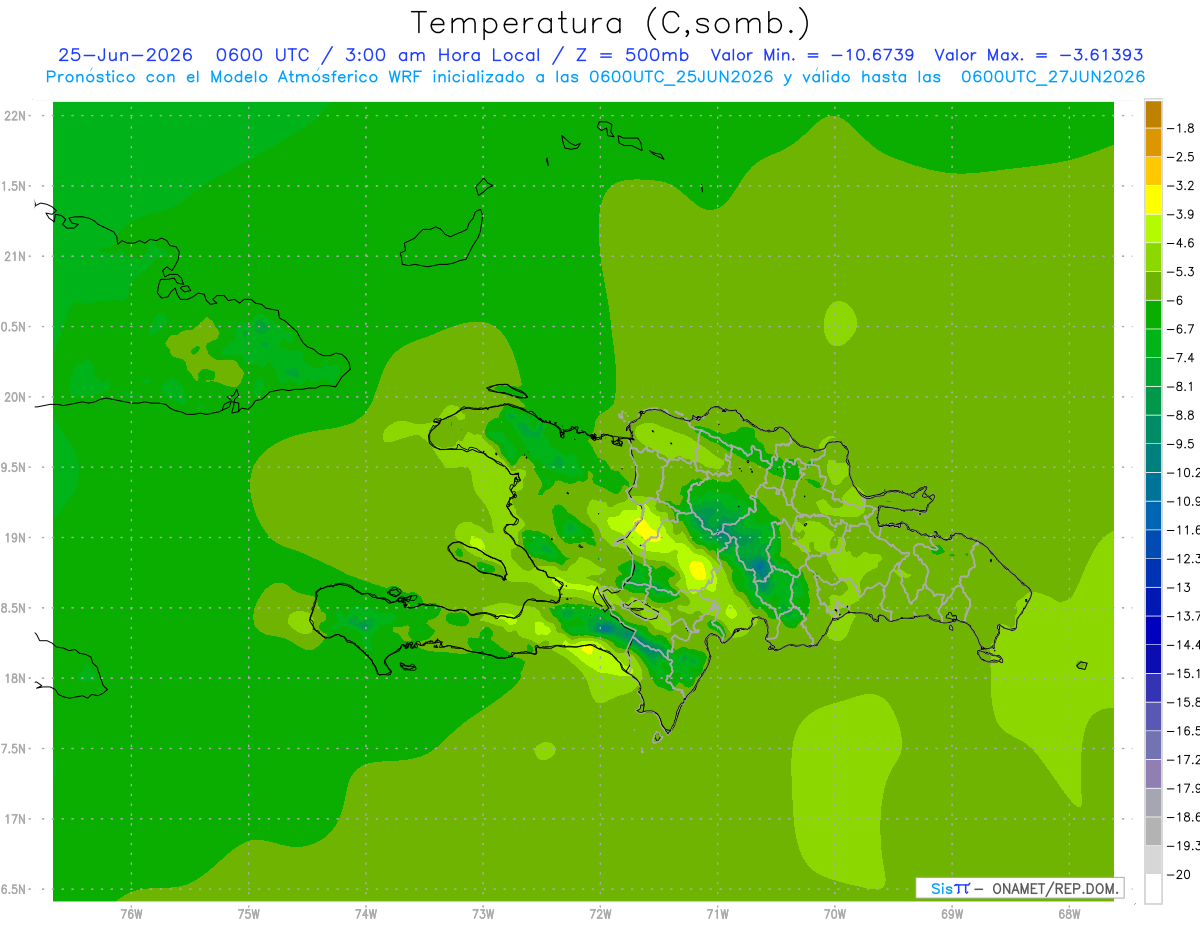Click the 'Valor Max. = -3.61393' readout
The image size is (1200, 927).
[1039, 56]
